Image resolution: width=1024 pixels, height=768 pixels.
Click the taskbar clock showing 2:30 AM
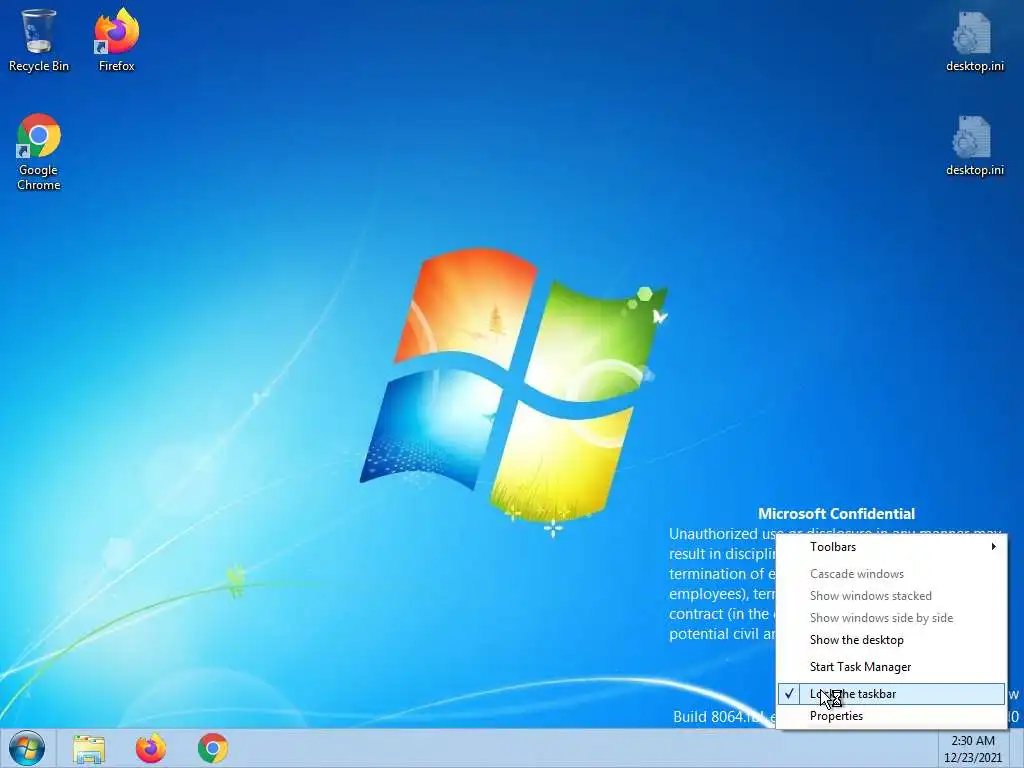tap(973, 749)
